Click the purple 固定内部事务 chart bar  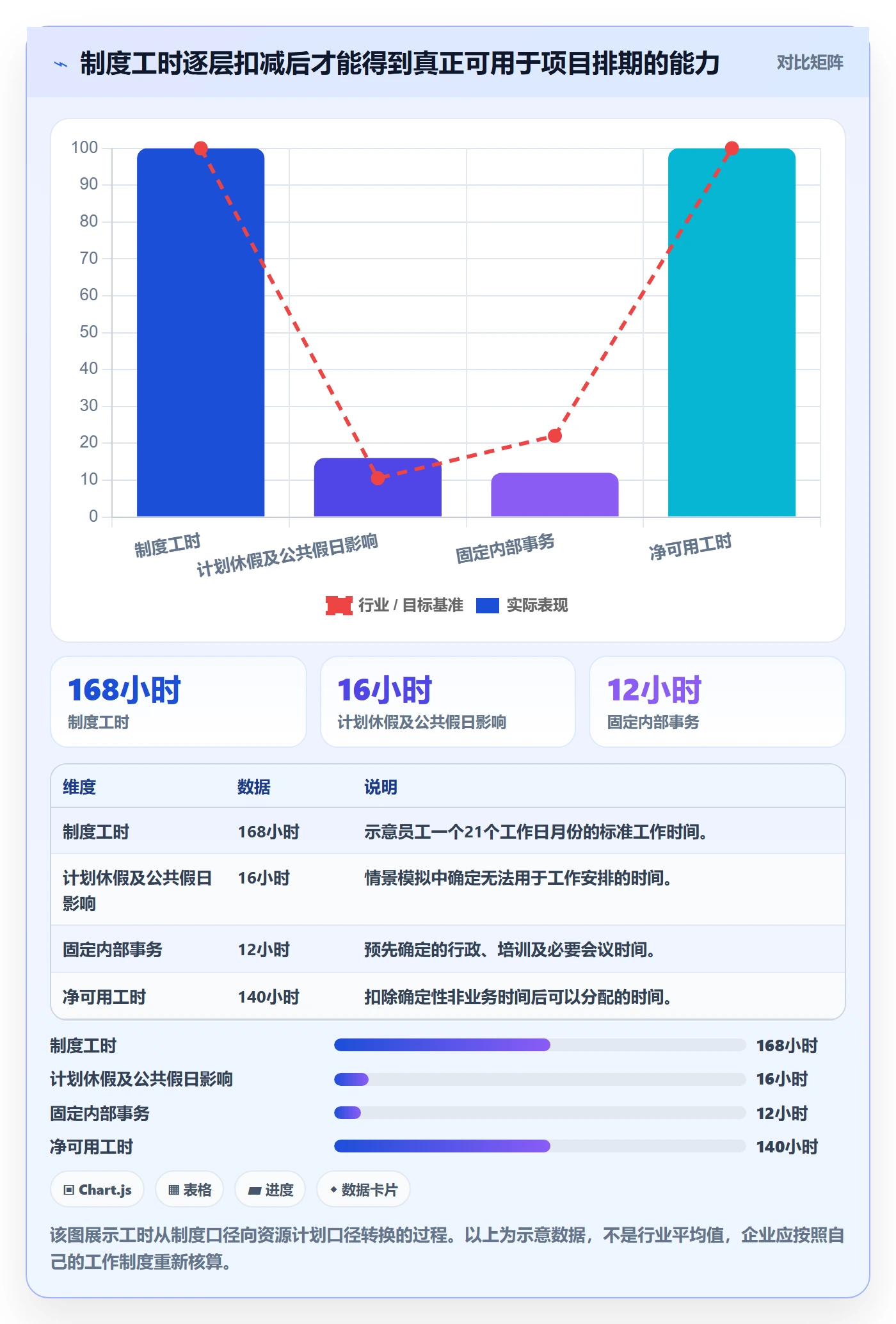click(x=555, y=494)
